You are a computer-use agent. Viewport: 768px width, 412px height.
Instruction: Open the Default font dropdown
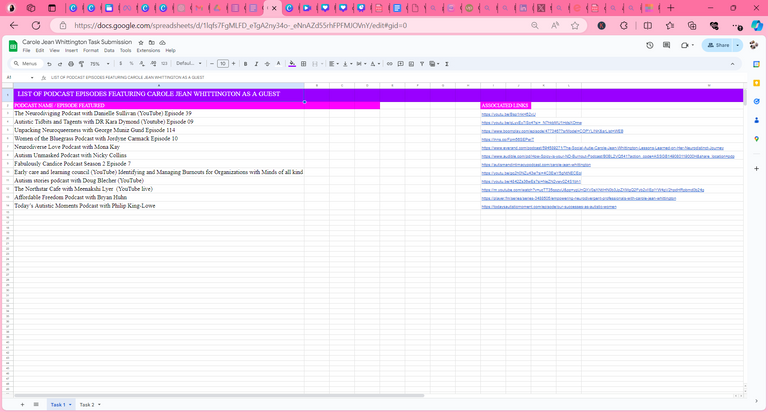pyautogui.click(x=189, y=64)
